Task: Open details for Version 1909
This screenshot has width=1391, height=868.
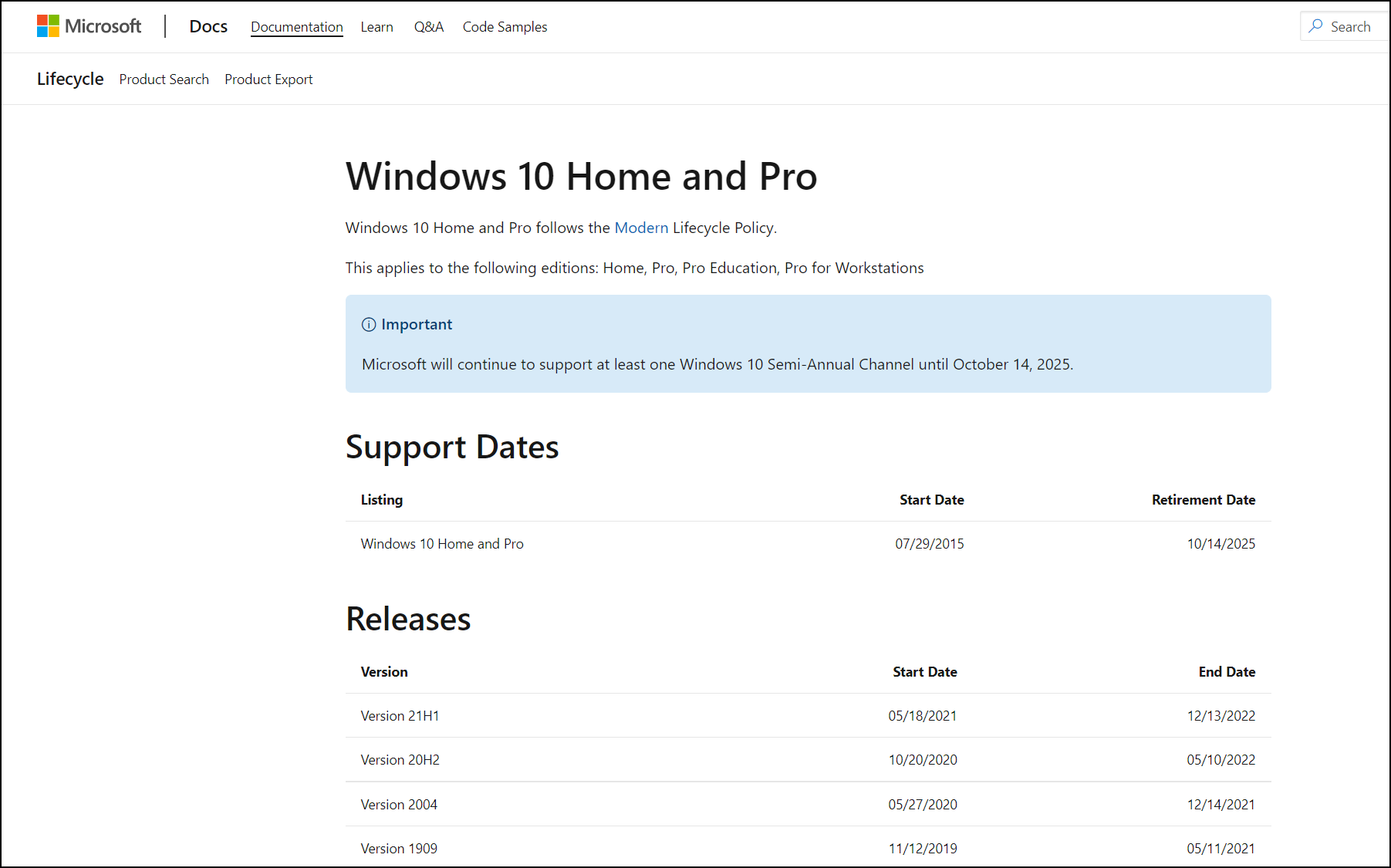Action: pyautogui.click(x=398, y=848)
